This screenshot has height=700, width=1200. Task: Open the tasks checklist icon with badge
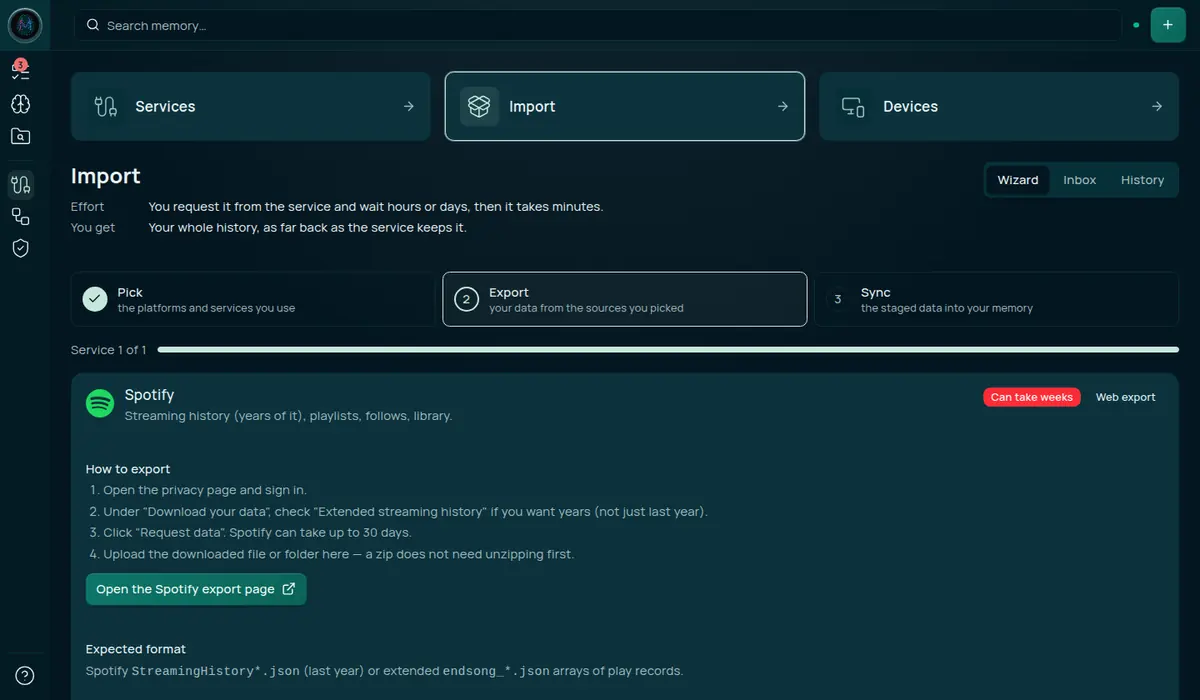point(20,70)
